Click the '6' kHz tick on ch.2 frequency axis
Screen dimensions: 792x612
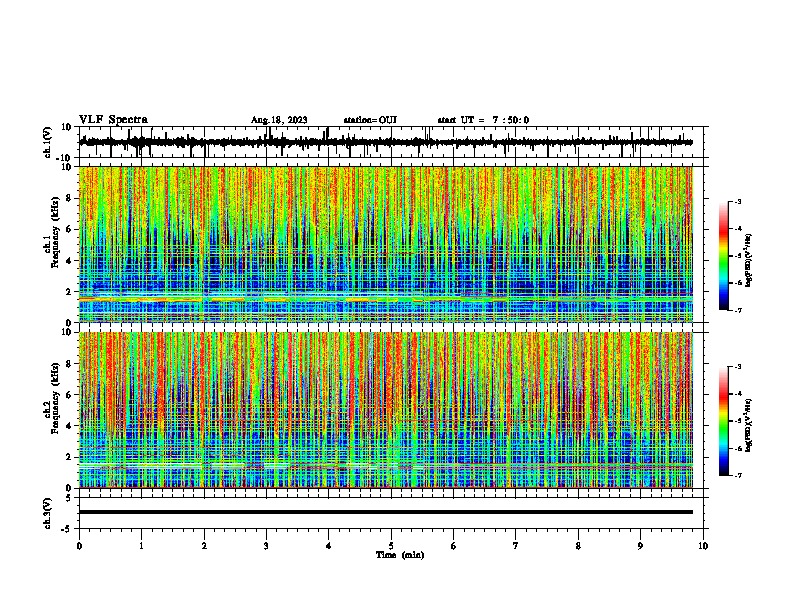point(69,394)
